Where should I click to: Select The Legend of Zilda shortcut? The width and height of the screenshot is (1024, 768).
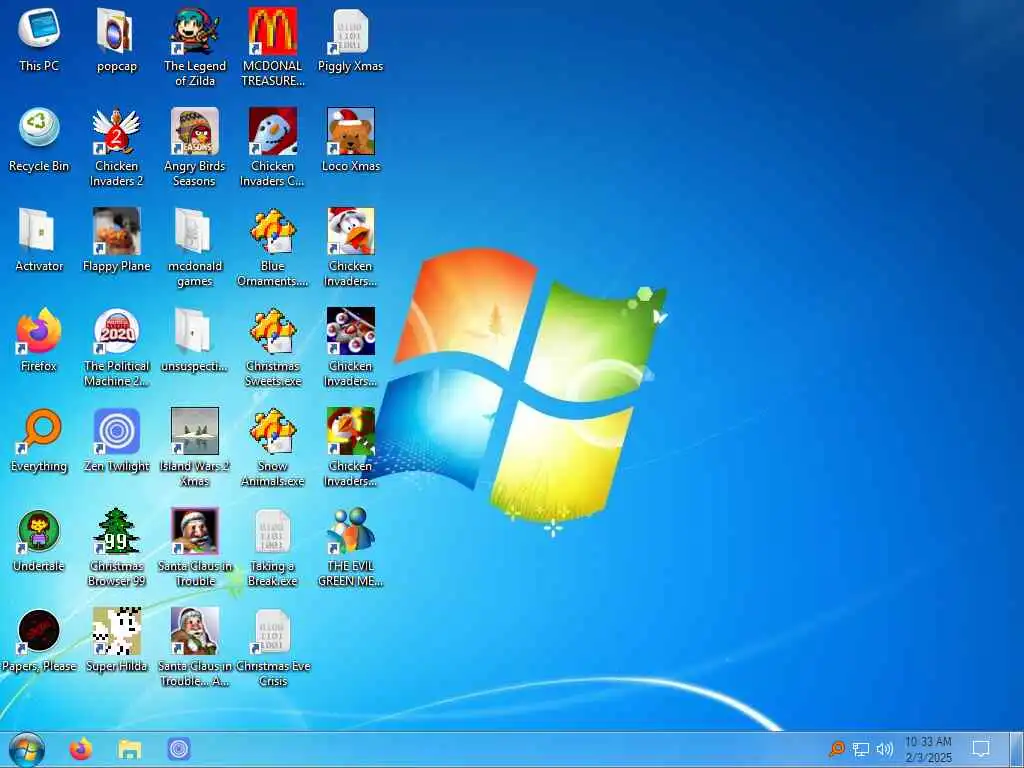(195, 48)
